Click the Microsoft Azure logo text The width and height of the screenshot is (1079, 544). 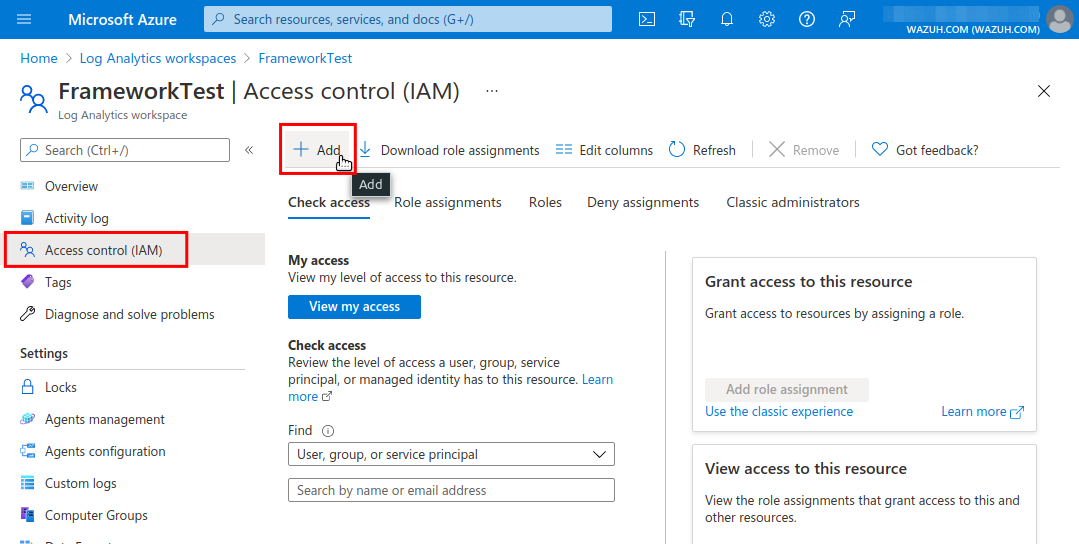point(122,19)
